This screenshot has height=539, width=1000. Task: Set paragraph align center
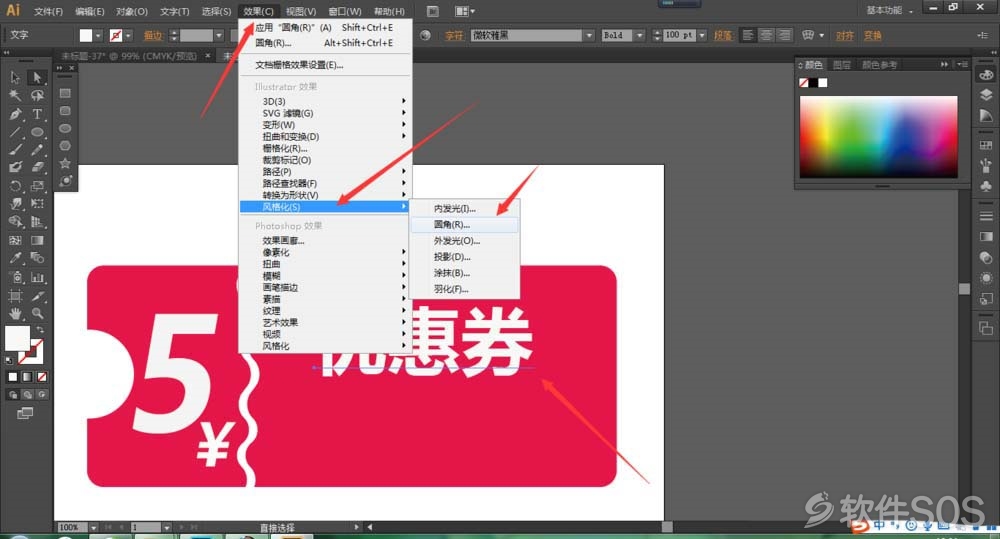pos(766,35)
